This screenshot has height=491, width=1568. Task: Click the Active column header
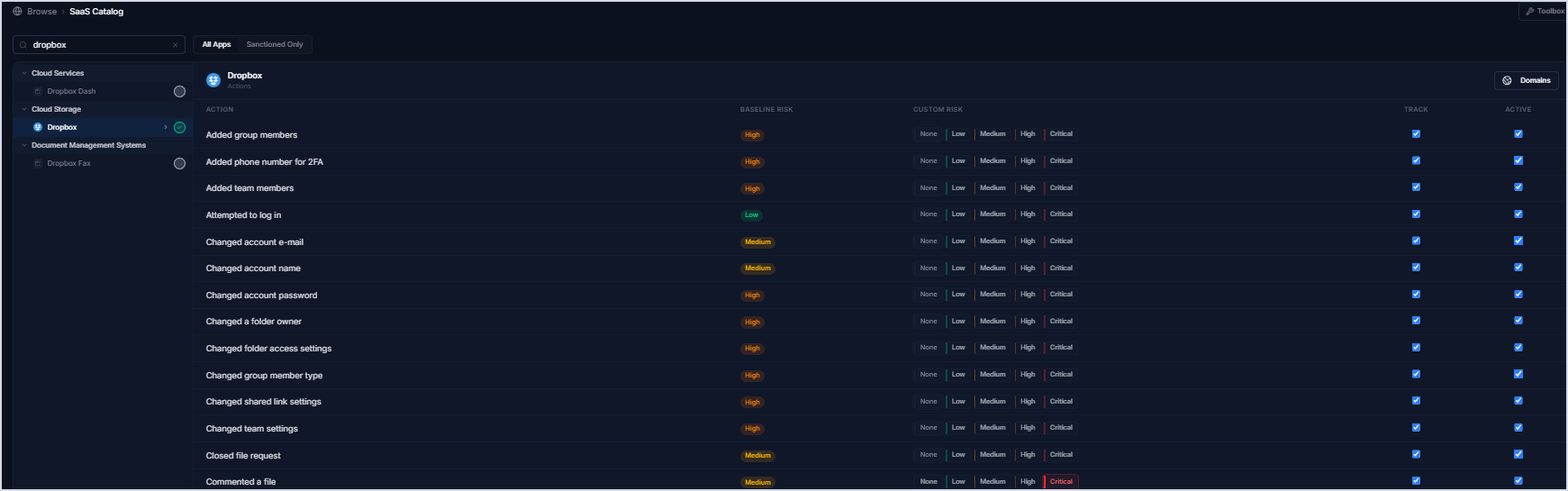pyautogui.click(x=1518, y=110)
